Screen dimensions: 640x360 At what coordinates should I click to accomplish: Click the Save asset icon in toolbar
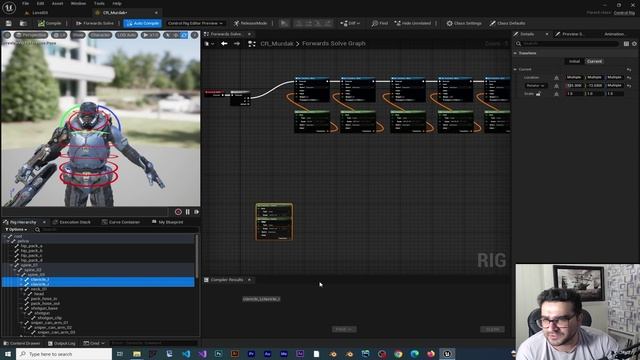click(x=9, y=23)
